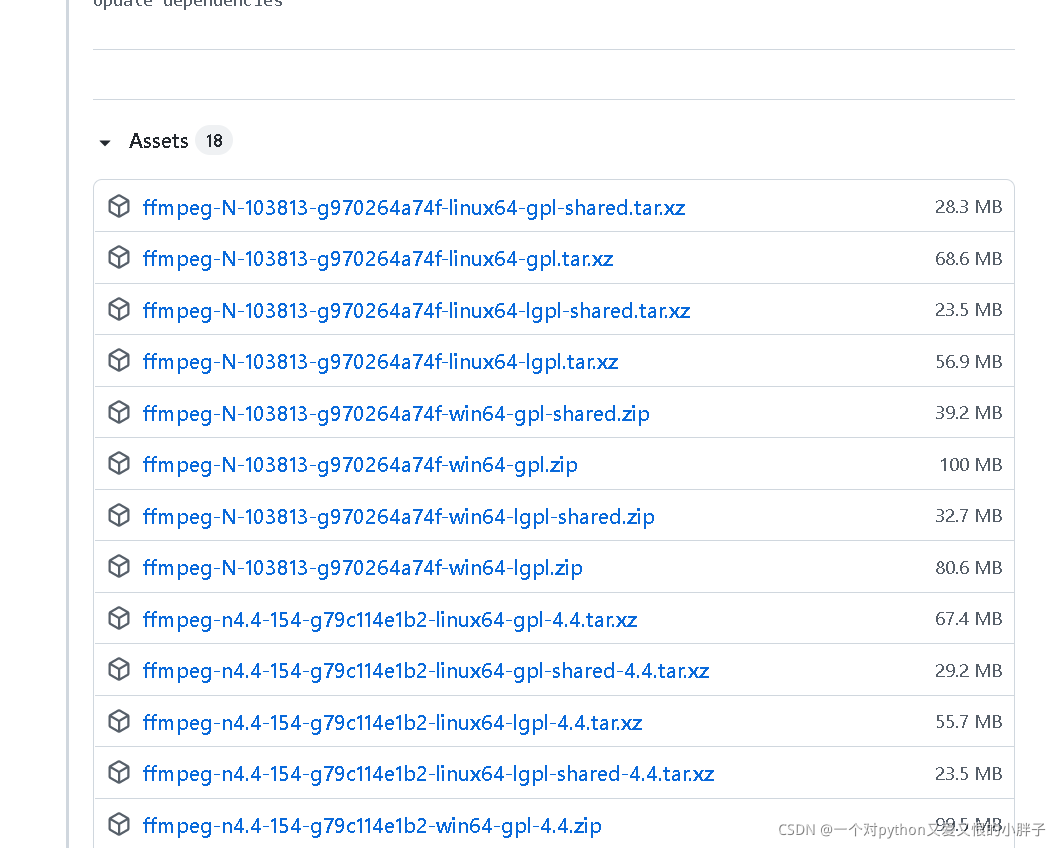Click package icon for N-103813 win64-gpl-shared.zip
The image size is (1061, 848).
click(x=119, y=412)
